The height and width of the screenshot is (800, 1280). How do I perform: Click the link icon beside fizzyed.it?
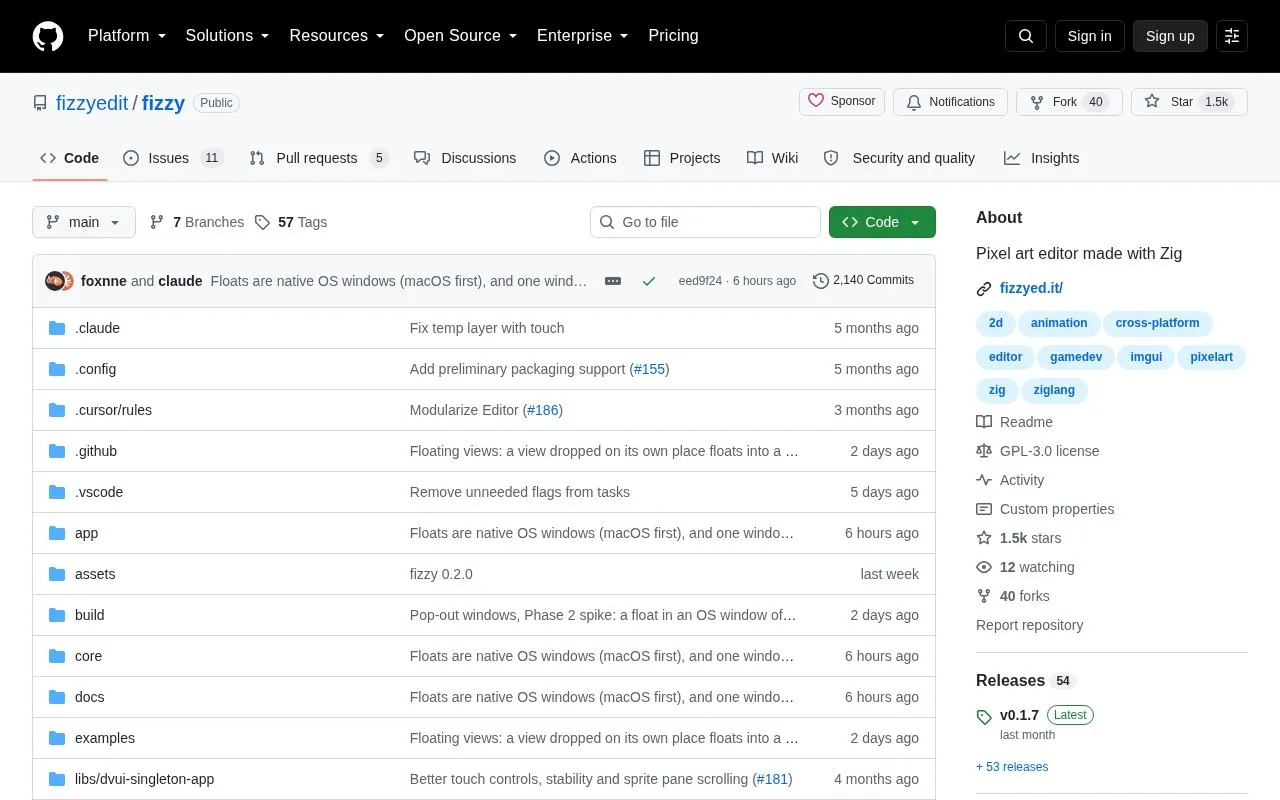point(984,289)
